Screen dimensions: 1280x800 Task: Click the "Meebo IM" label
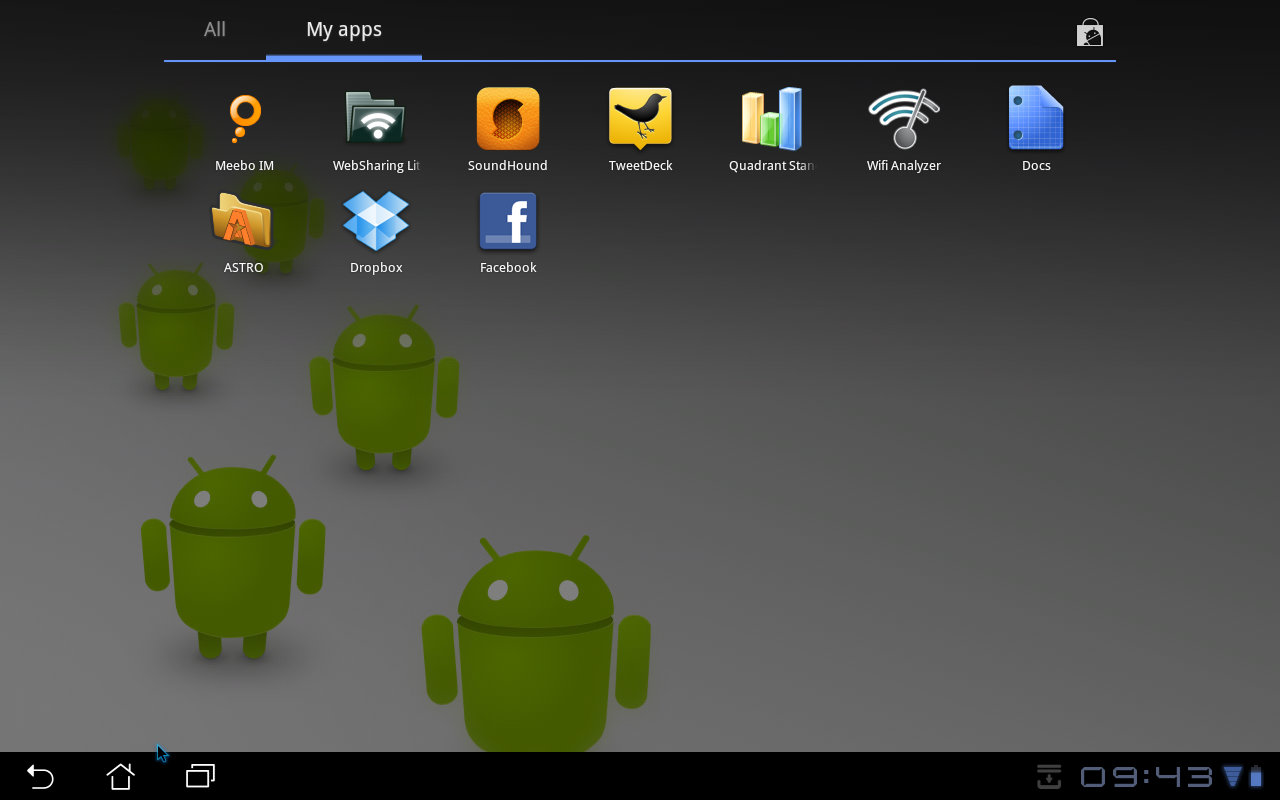tap(244, 166)
